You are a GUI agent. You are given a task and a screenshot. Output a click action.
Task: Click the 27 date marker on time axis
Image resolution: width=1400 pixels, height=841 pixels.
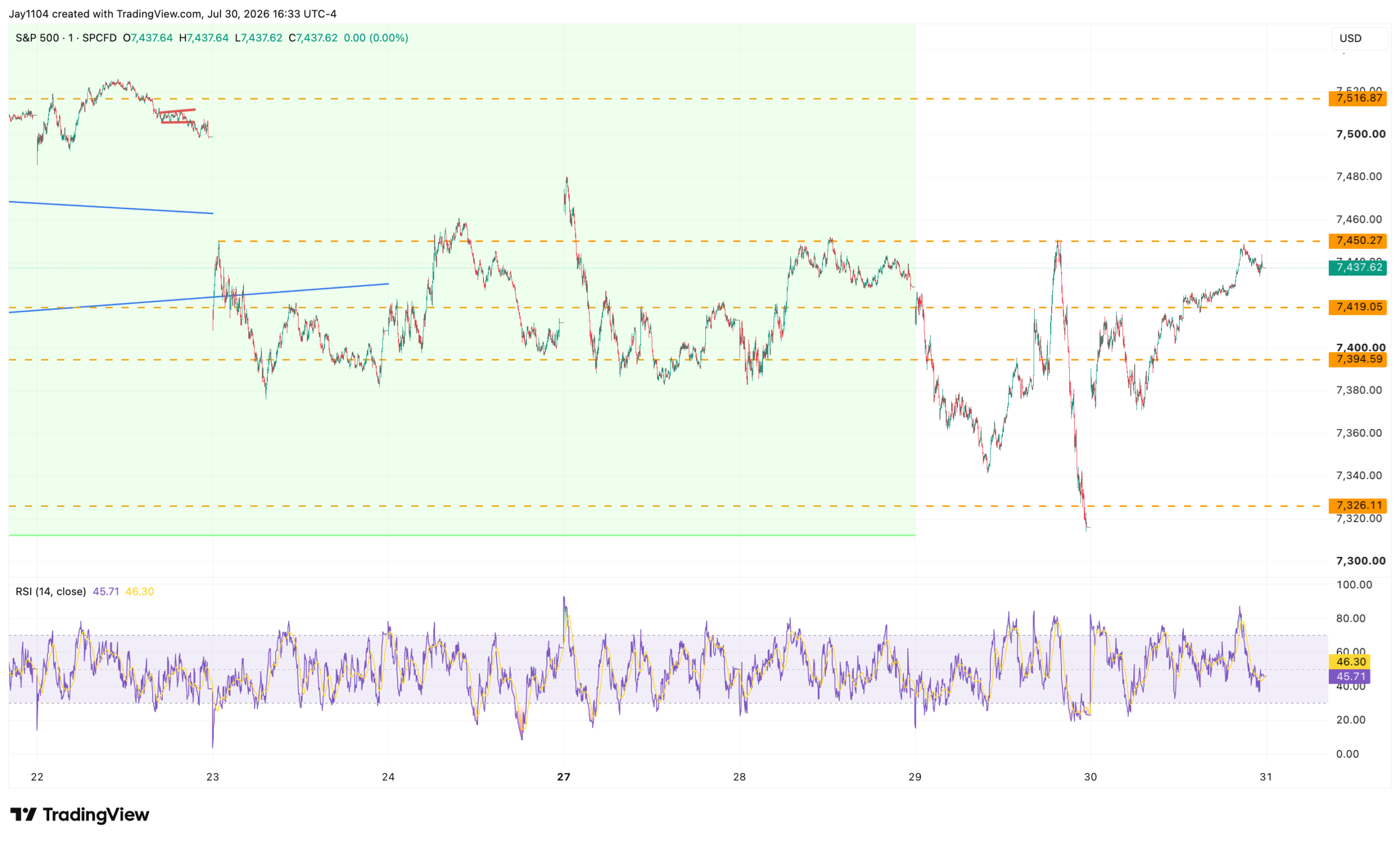click(563, 777)
